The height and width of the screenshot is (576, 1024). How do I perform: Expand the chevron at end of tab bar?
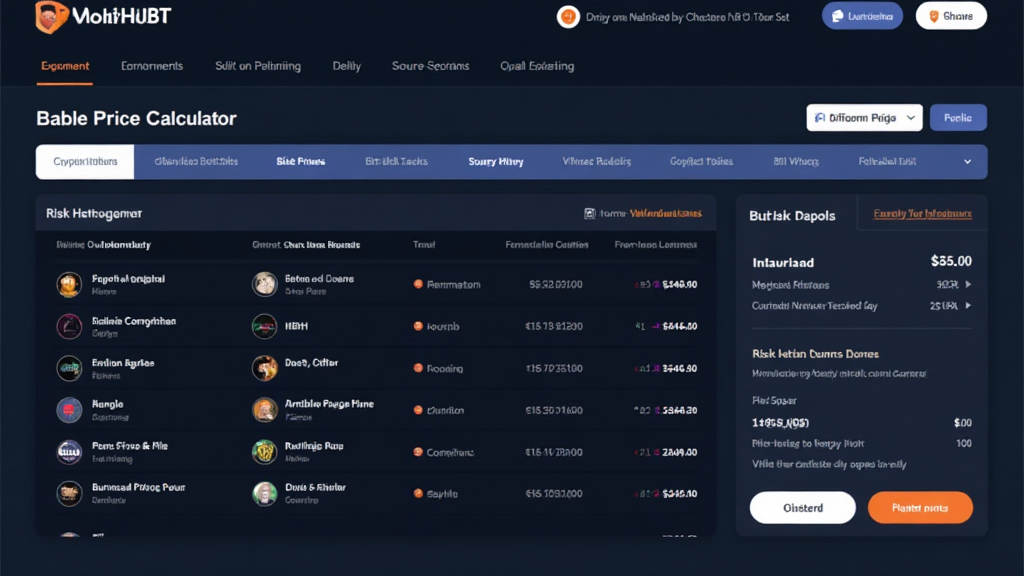pos(967,162)
